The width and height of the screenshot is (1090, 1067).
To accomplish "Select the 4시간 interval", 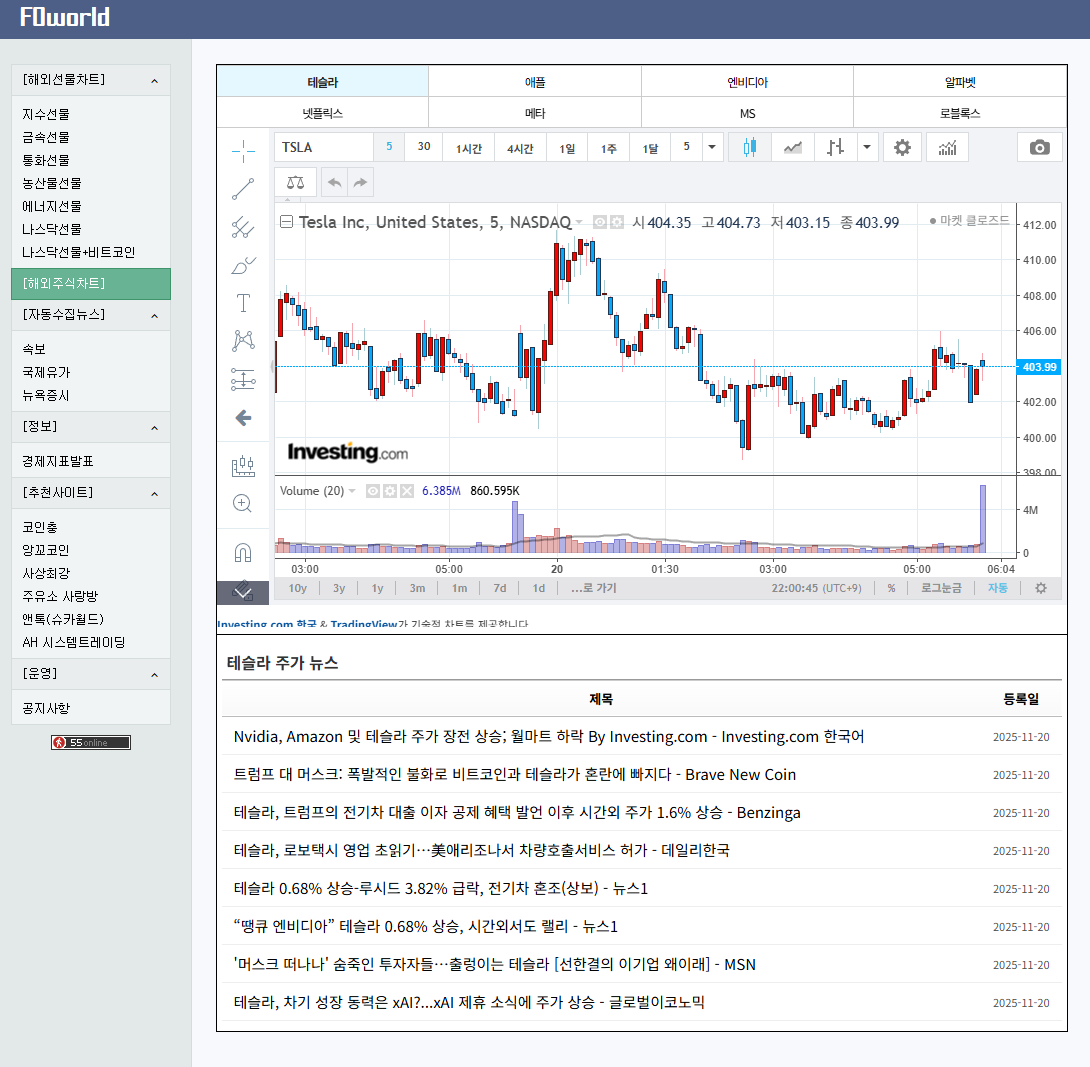I will (520, 148).
